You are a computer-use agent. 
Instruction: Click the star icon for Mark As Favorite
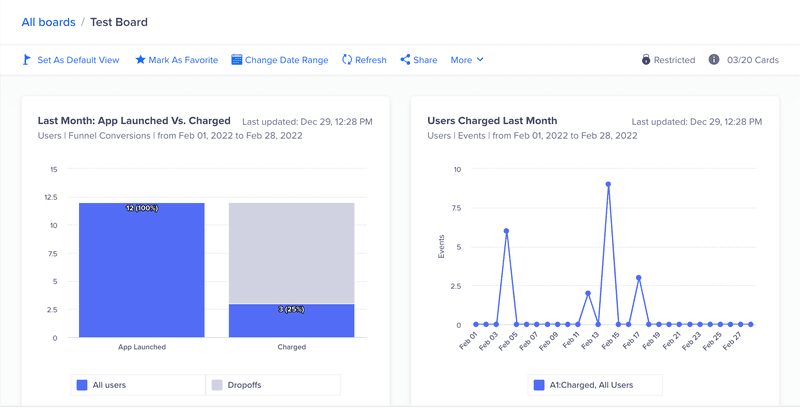(x=140, y=60)
